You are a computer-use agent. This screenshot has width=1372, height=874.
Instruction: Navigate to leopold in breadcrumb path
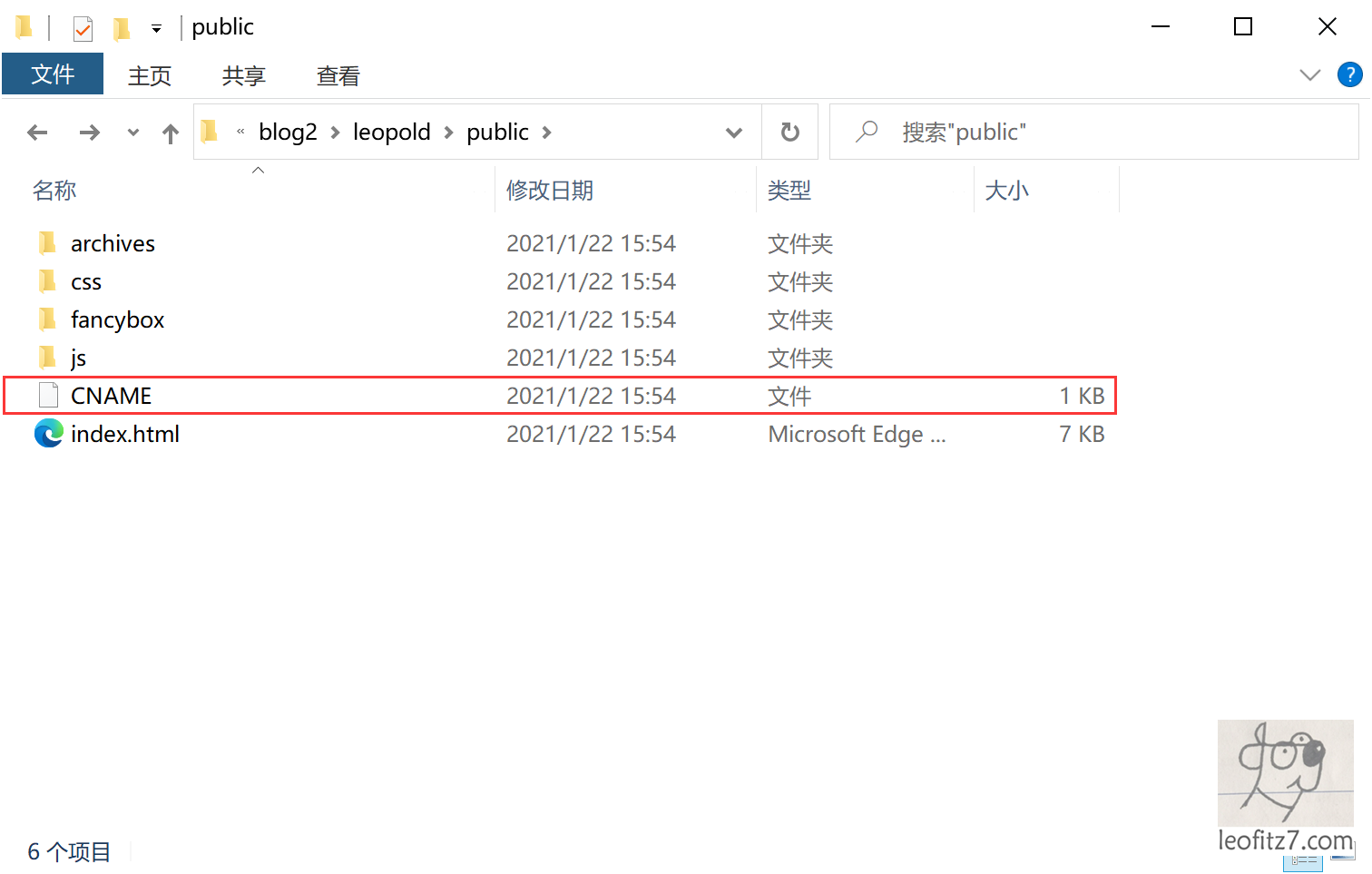(392, 132)
